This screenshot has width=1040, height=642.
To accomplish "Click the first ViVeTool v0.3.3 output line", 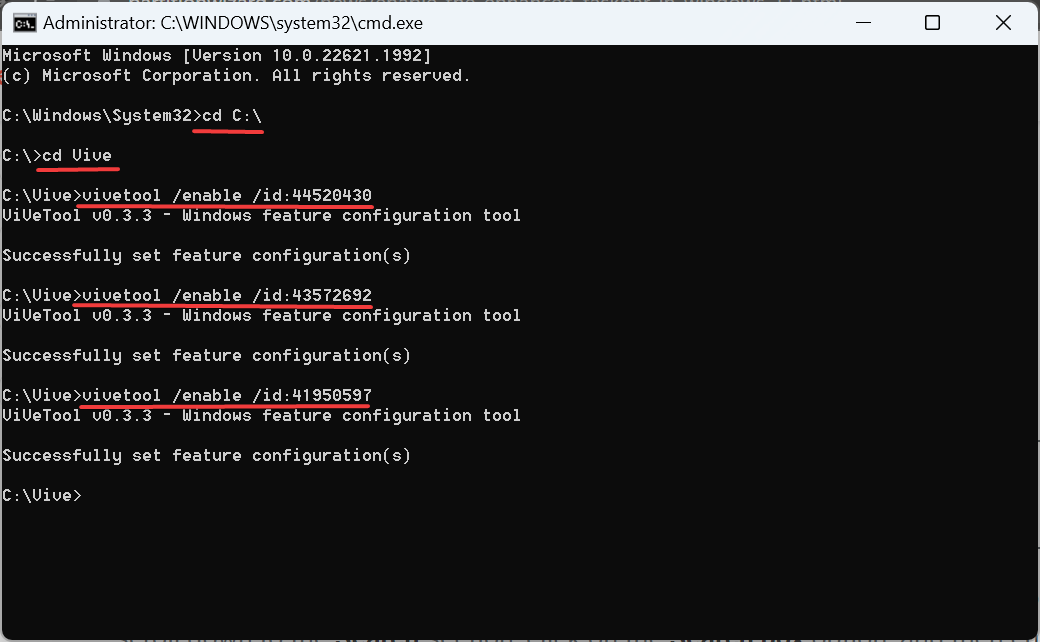I will pyautogui.click(x=261, y=216).
